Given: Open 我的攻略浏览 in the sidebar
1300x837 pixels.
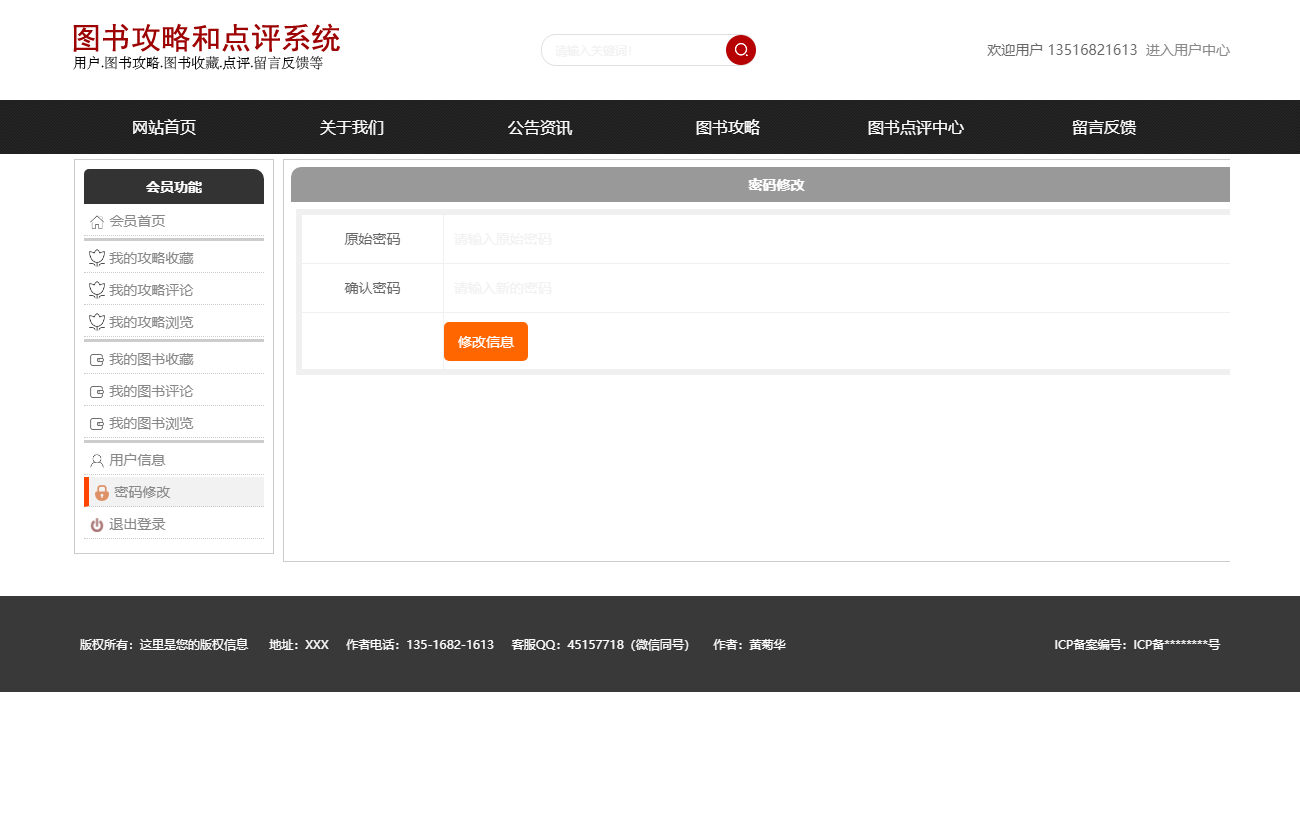Looking at the screenshot, I should [x=151, y=322].
